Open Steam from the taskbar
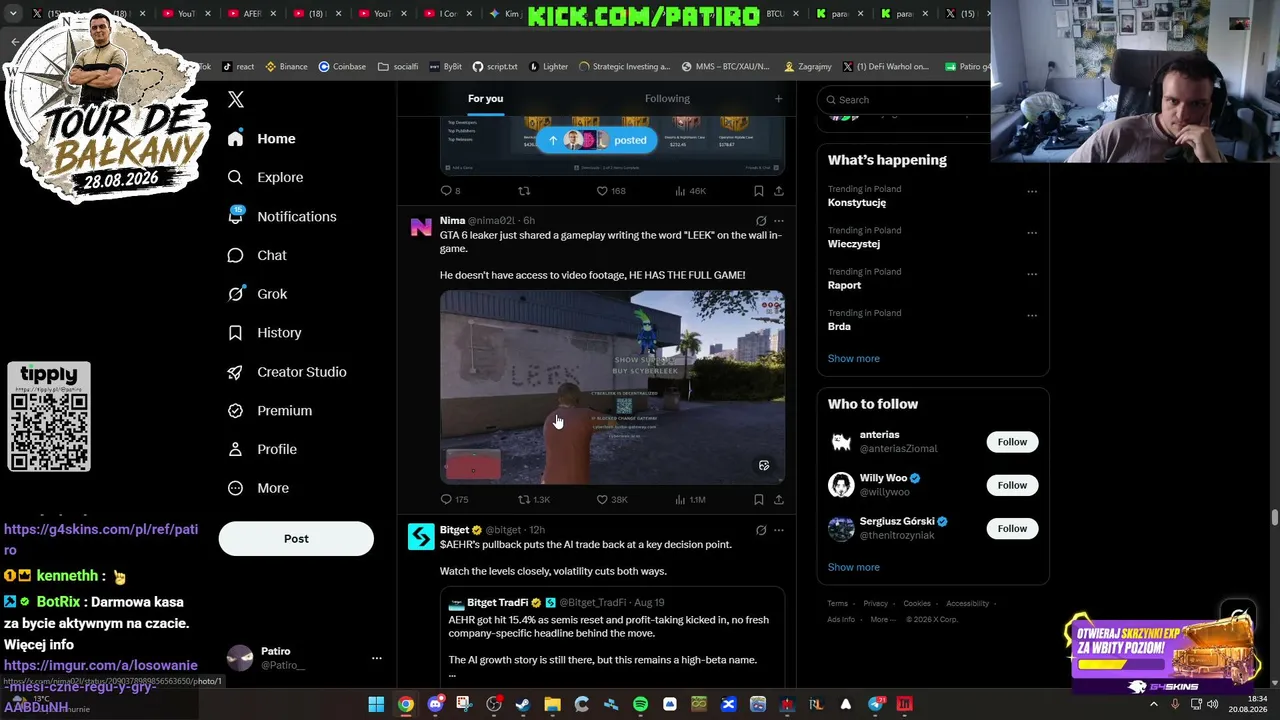Viewport: 1280px width, 720px height. coord(523,705)
